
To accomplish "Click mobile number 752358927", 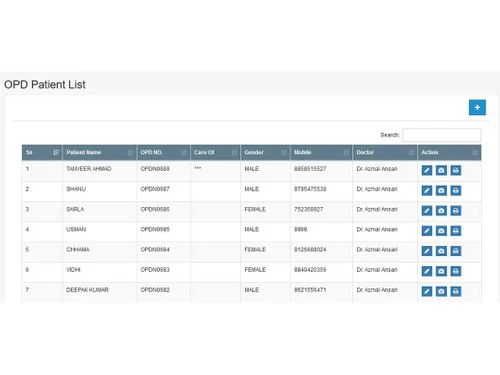I will pos(308,209).
